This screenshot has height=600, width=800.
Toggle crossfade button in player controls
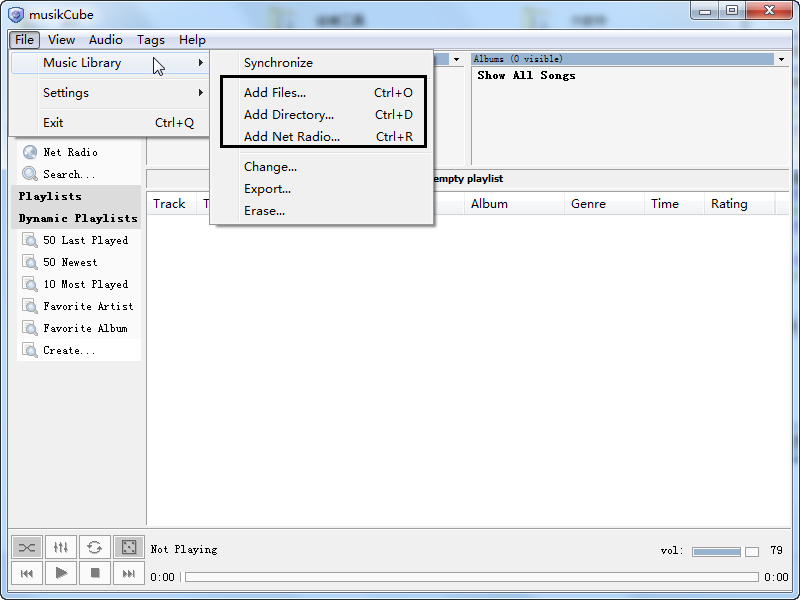tap(27, 547)
